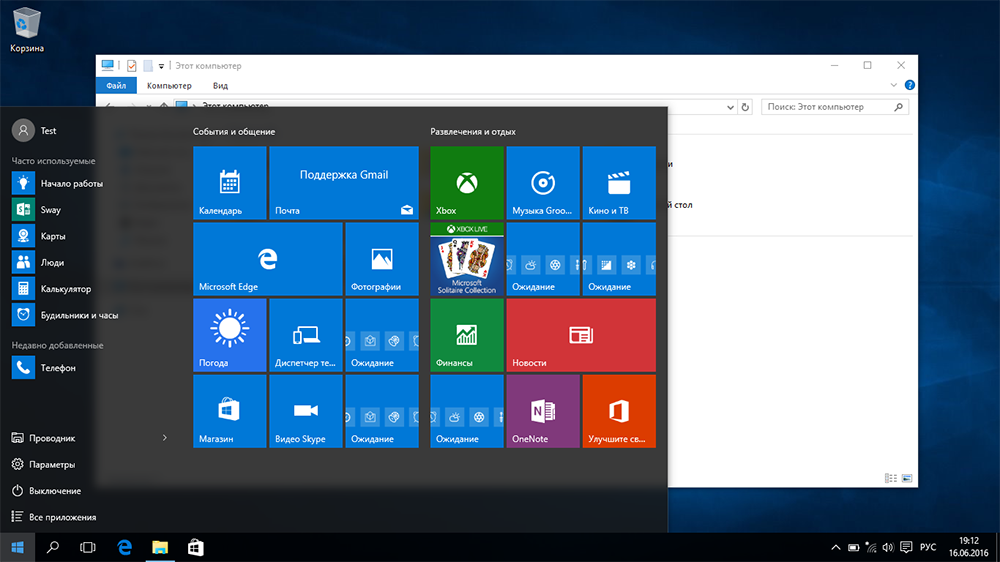1000x562 pixels.
Task: Open Компьютер ribbon tab
Action: 169,85
